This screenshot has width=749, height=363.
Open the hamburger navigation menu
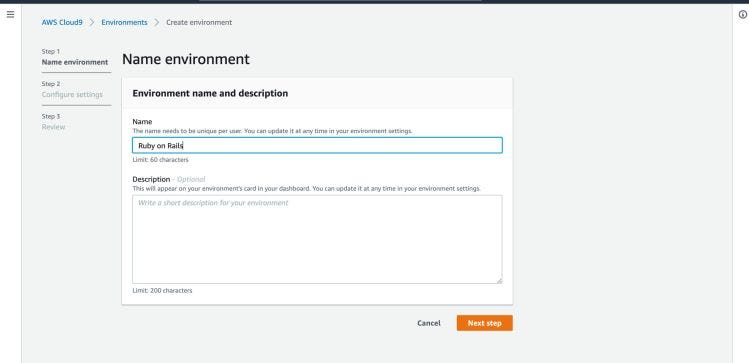11,14
